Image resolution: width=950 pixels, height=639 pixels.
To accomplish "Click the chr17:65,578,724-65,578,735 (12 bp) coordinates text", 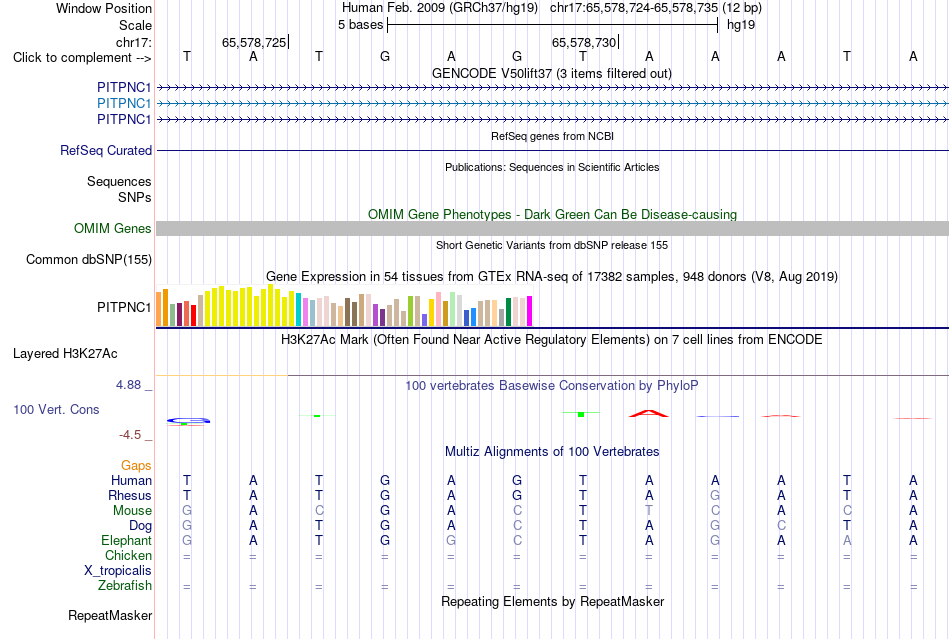I will coord(656,8).
